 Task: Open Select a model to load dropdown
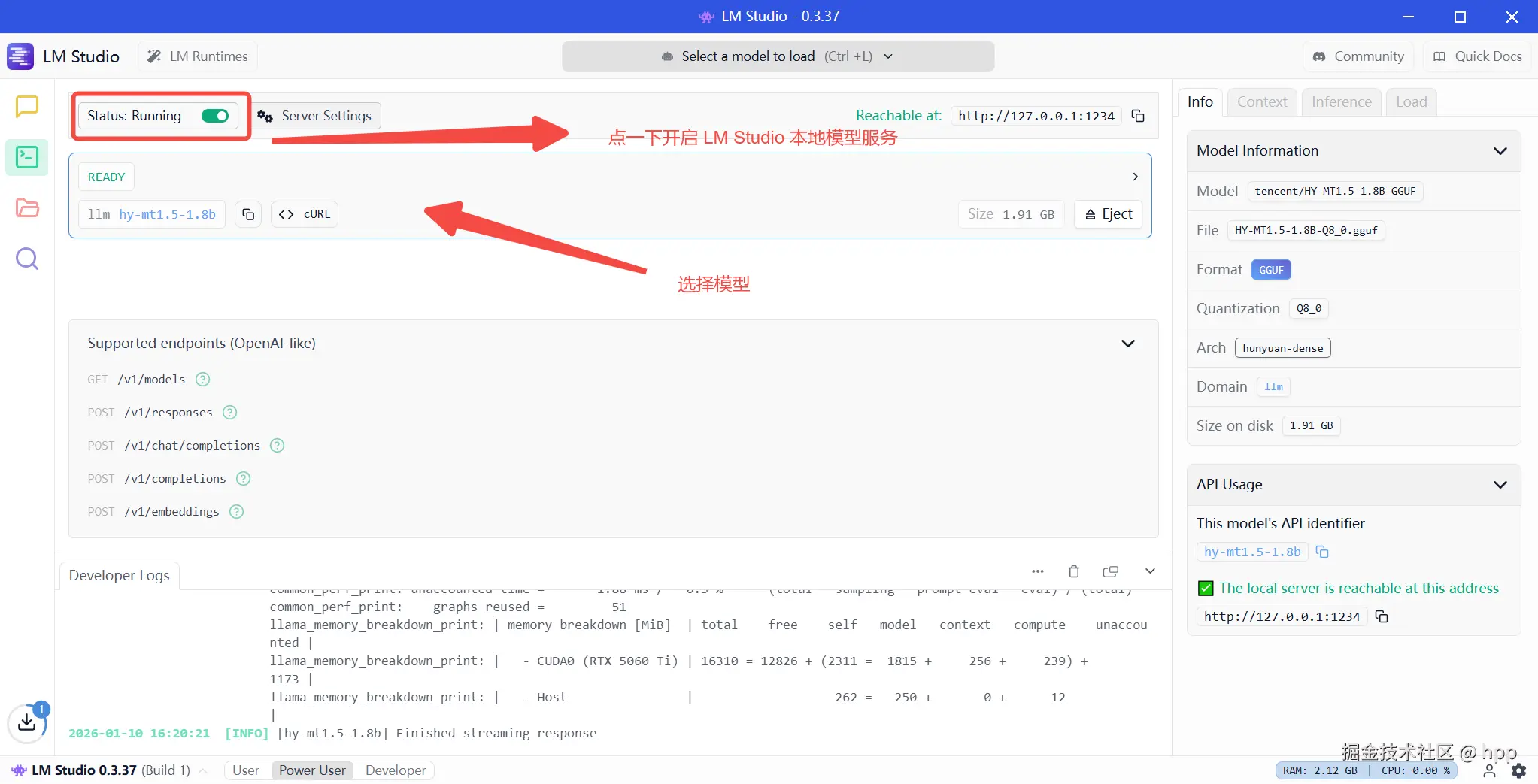(778, 56)
